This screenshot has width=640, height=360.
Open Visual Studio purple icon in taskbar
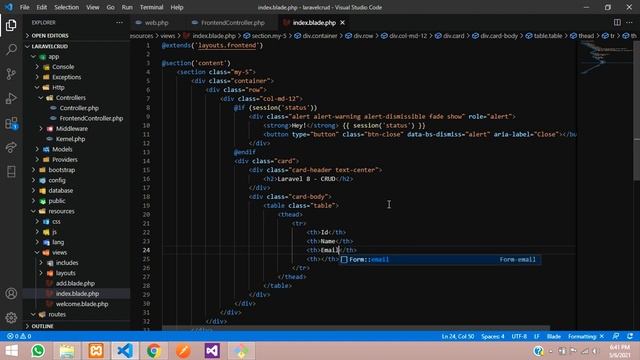click(x=212, y=351)
